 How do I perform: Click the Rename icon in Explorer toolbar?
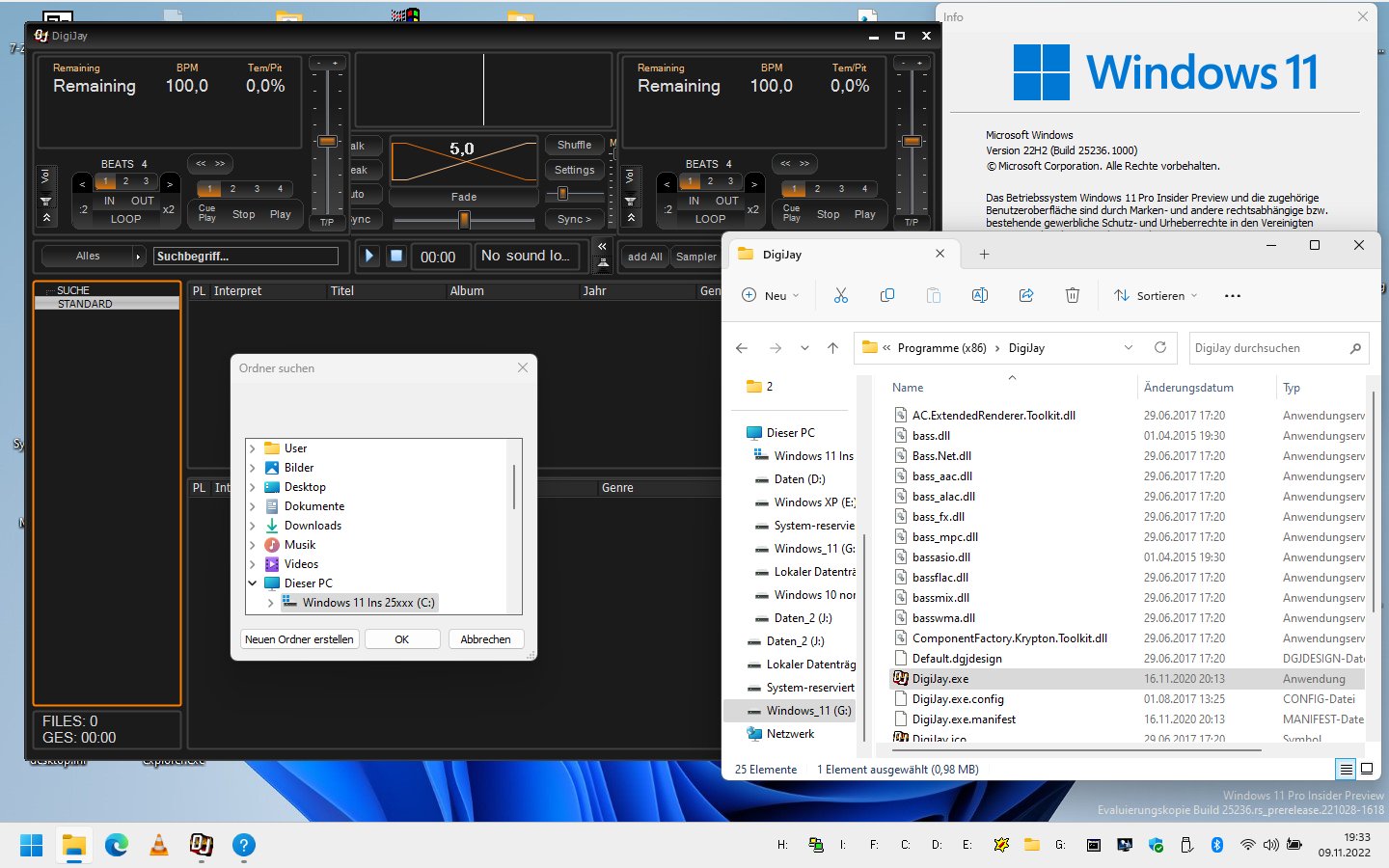coord(980,296)
